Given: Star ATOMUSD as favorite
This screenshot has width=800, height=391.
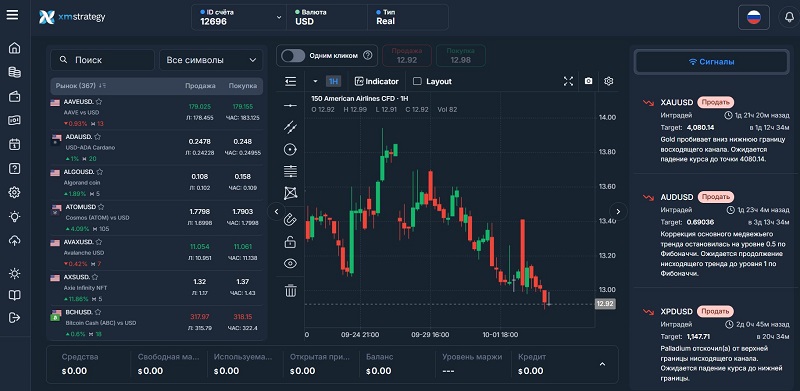Looking at the screenshot, I should [x=101, y=207].
